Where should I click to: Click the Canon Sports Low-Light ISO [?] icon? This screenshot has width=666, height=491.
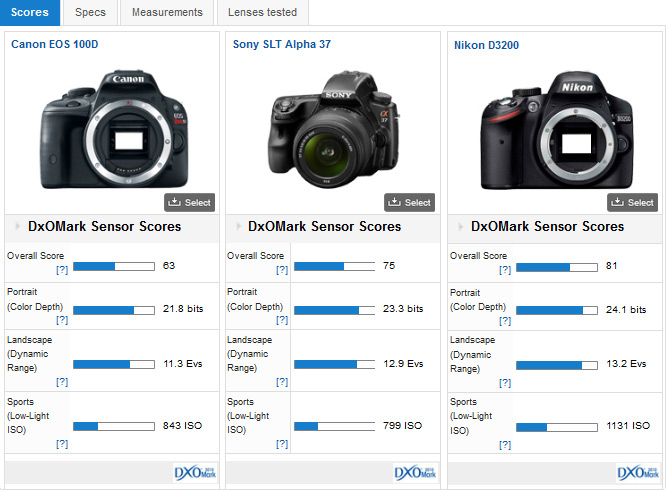click(x=61, y=444)
